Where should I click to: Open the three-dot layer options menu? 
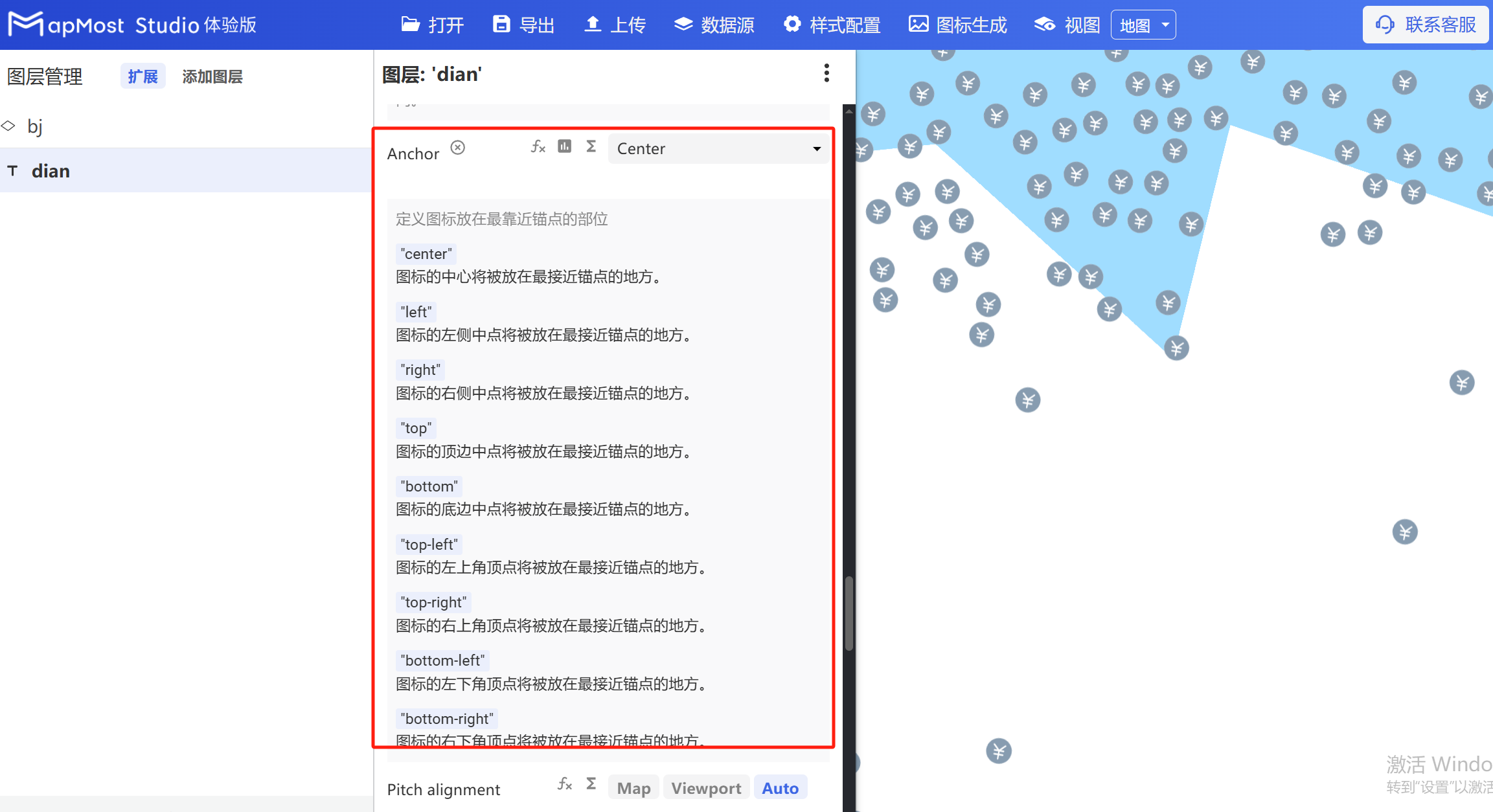click(x=826, y=73)
